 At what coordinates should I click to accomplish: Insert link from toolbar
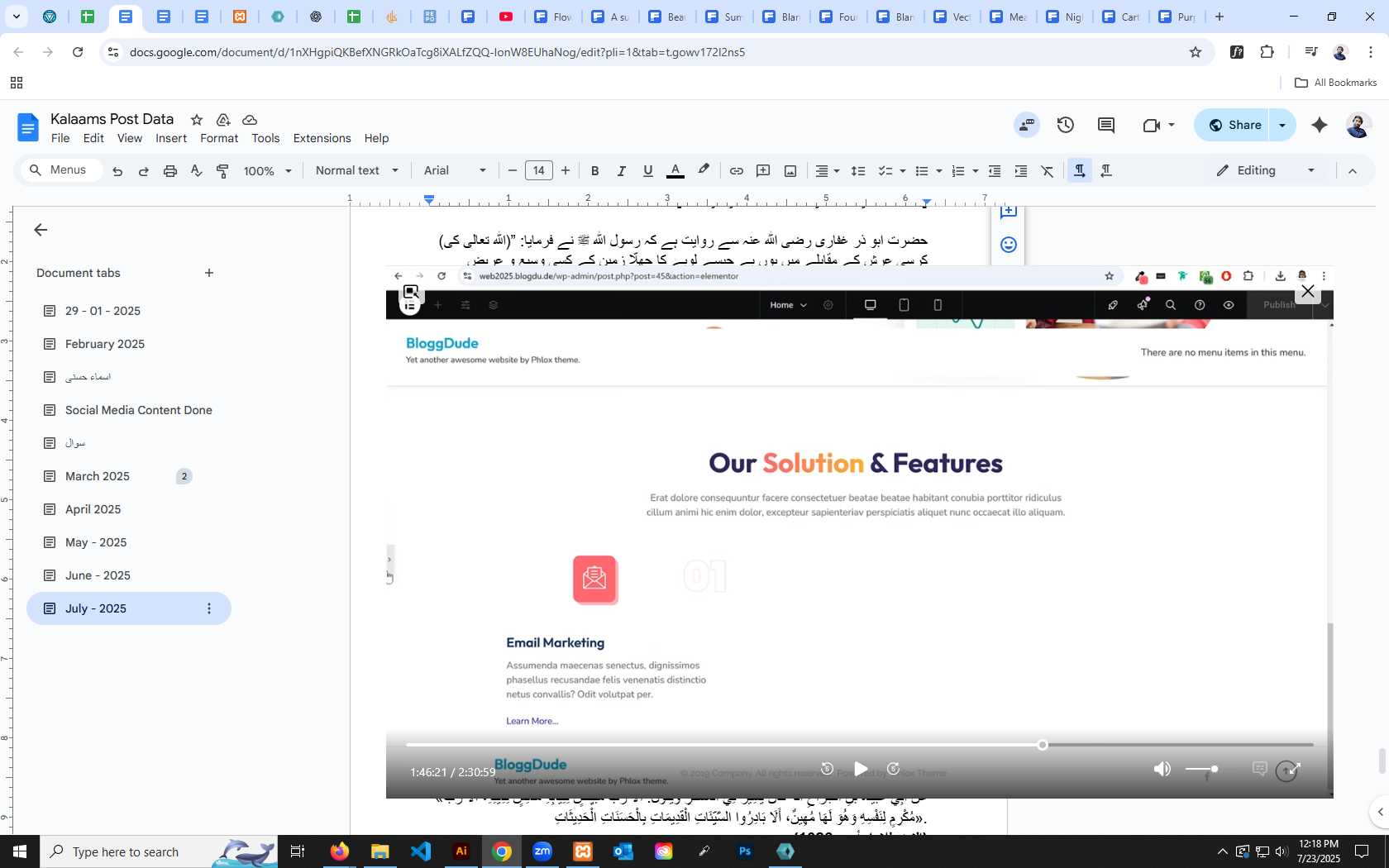(x=736, y=171)
